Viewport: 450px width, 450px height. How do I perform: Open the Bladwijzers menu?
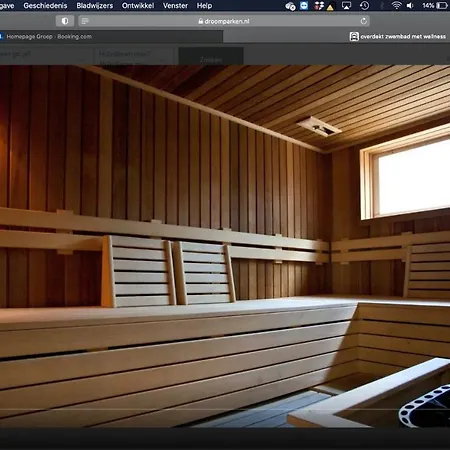click(95, 6)
